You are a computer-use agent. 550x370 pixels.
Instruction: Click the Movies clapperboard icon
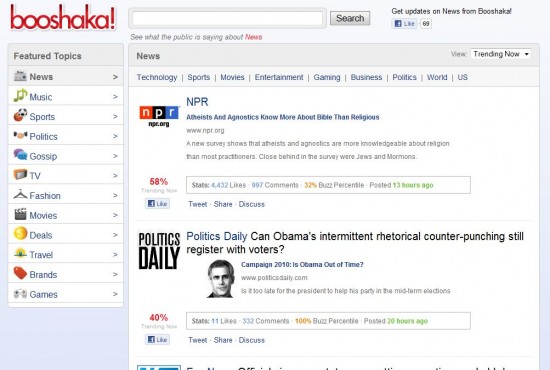(20, 214)
